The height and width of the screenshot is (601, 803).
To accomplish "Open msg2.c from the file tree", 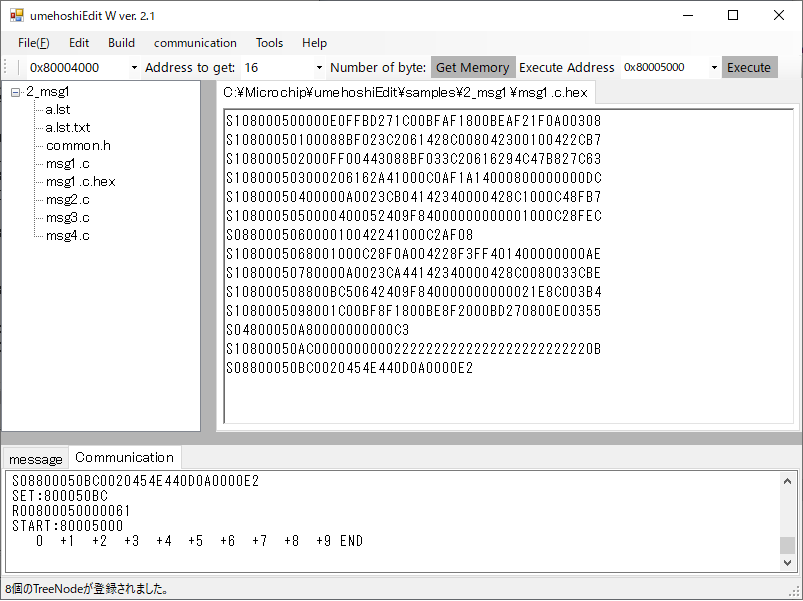I will (x=67, y=199).
